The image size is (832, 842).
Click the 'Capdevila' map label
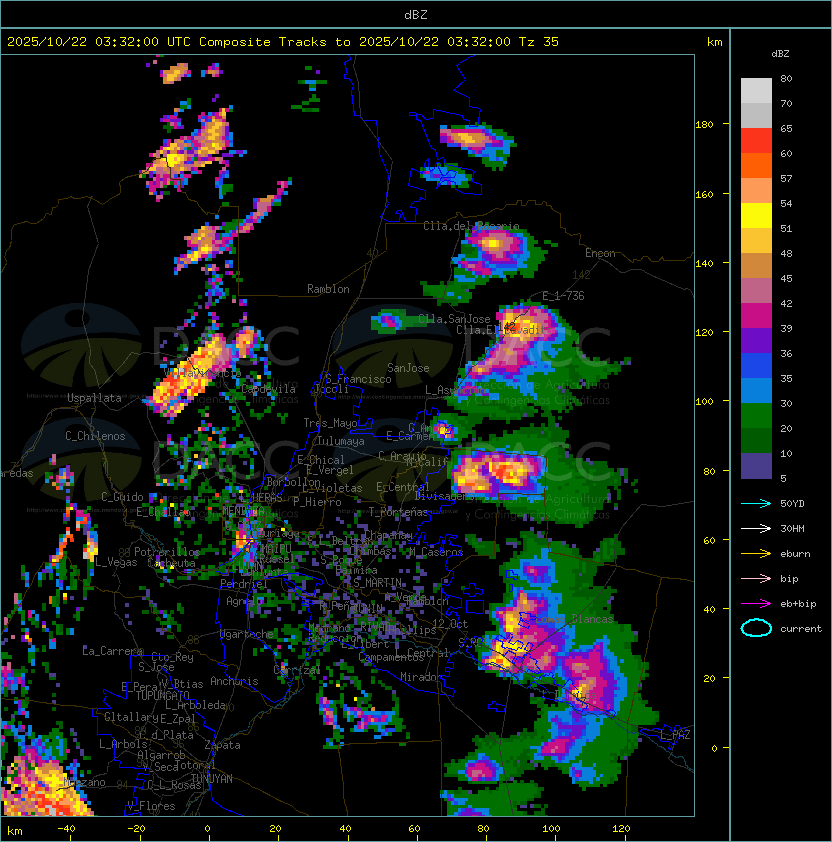point(269,389)
